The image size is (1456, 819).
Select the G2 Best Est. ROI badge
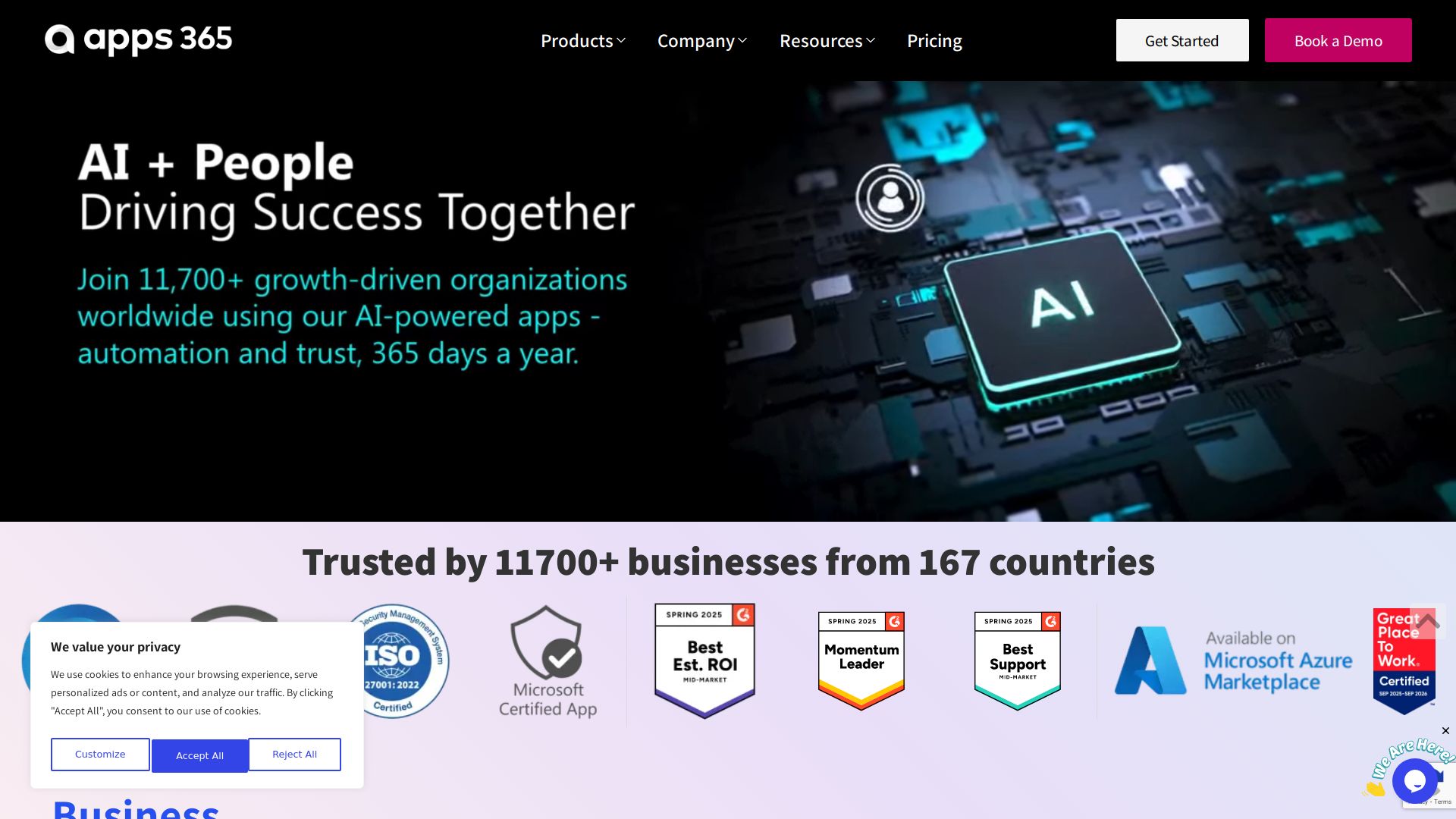pos(705,661)
